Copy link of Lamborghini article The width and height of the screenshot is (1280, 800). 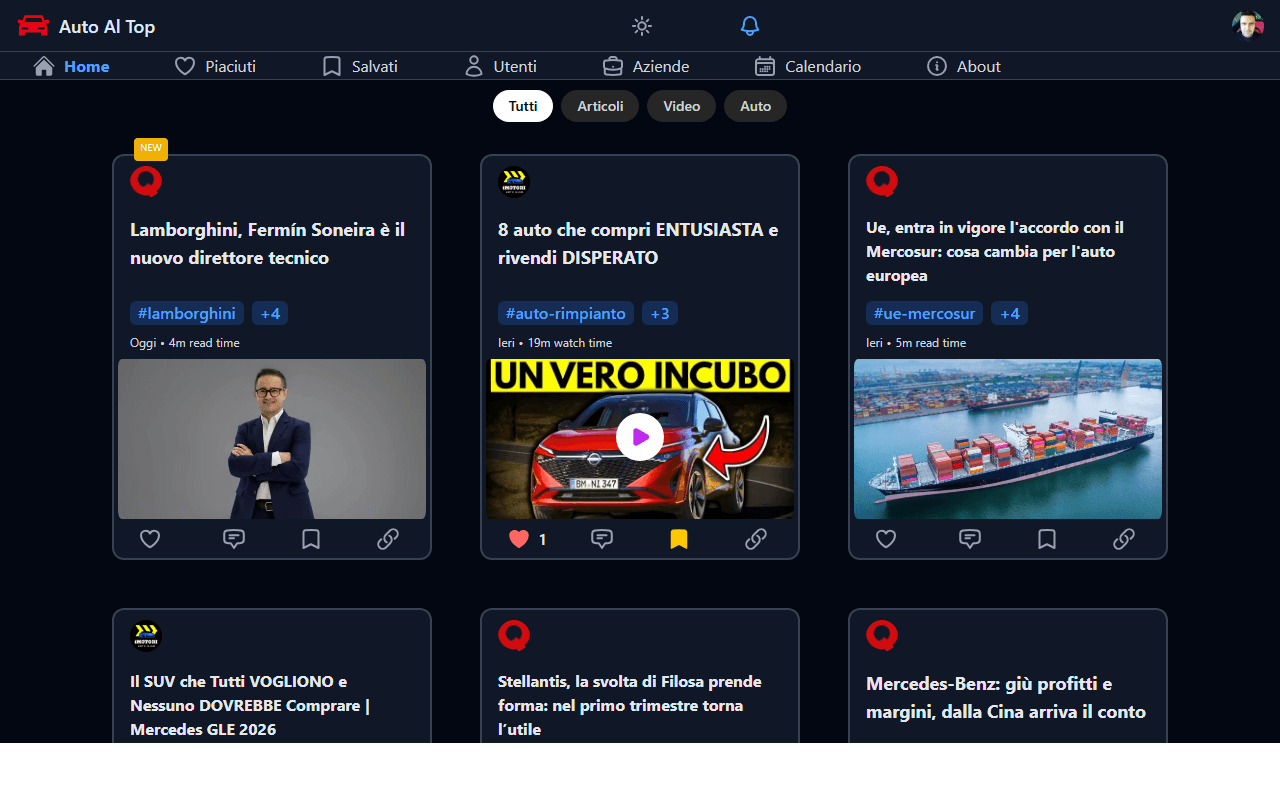388,539
